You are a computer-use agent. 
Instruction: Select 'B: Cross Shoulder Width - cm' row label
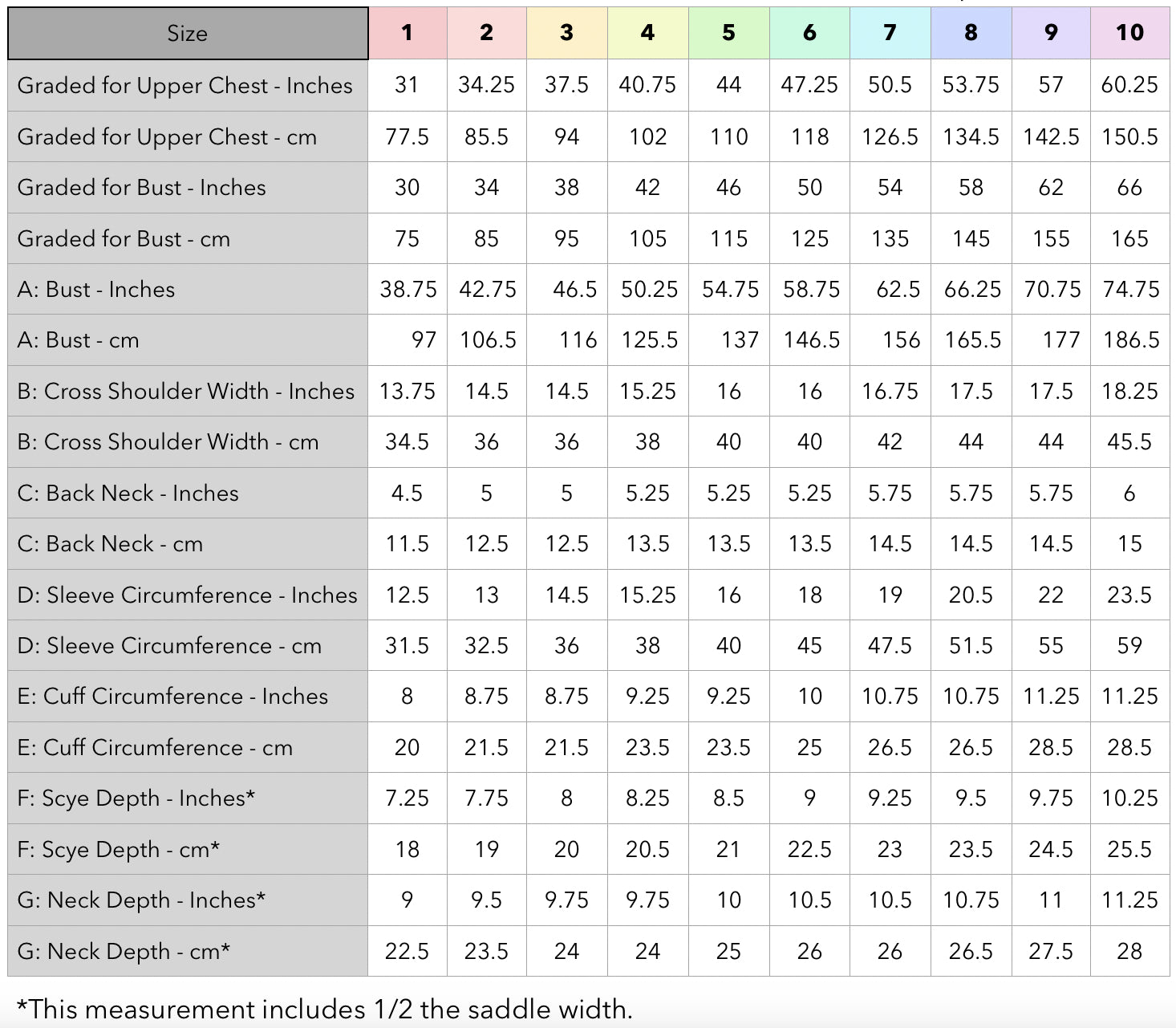pos(168,442)
